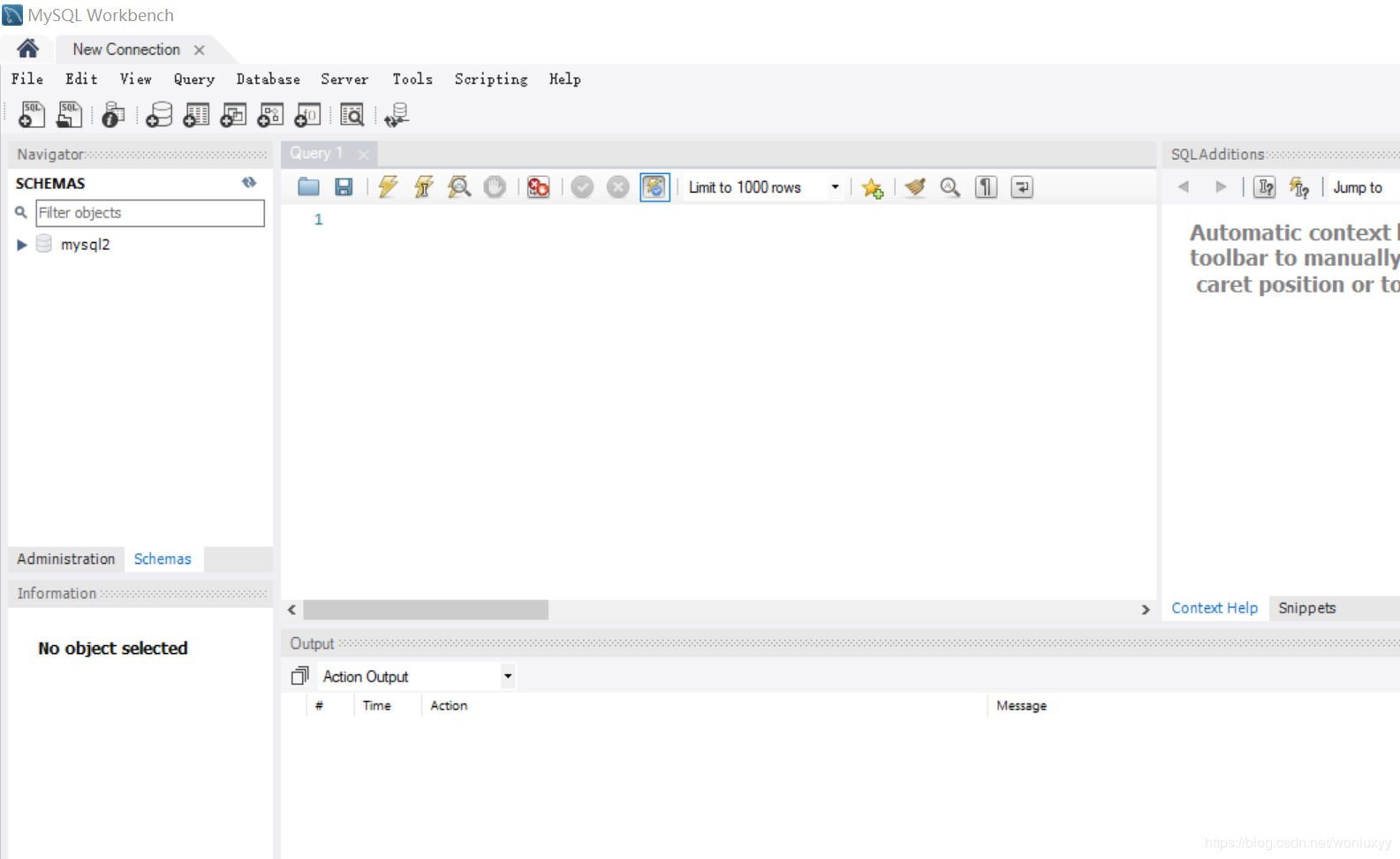Screen dimensions: 1400x859
Task: Stop the running query hand icon
Action: 495,186
